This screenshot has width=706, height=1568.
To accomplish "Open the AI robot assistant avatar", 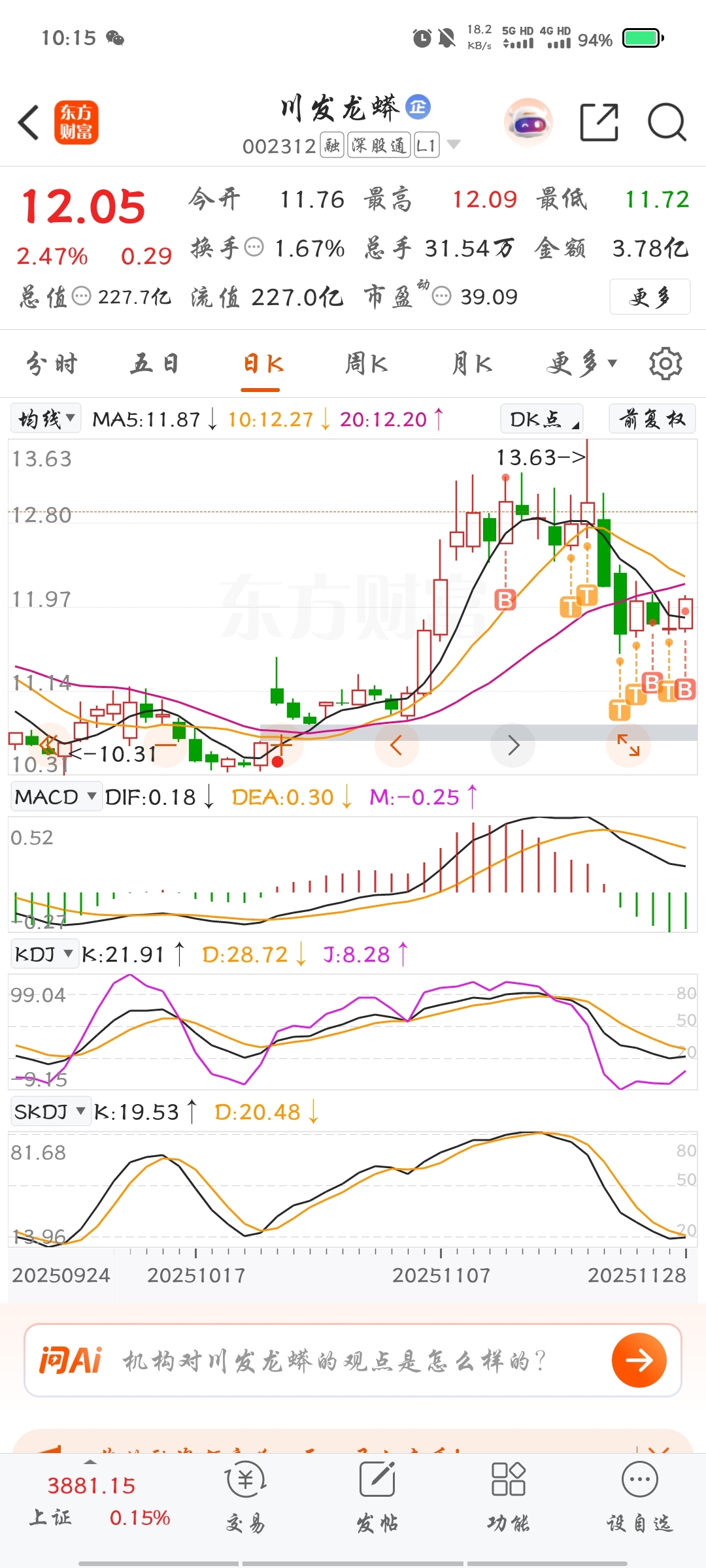I will click(x=528, y=122).
